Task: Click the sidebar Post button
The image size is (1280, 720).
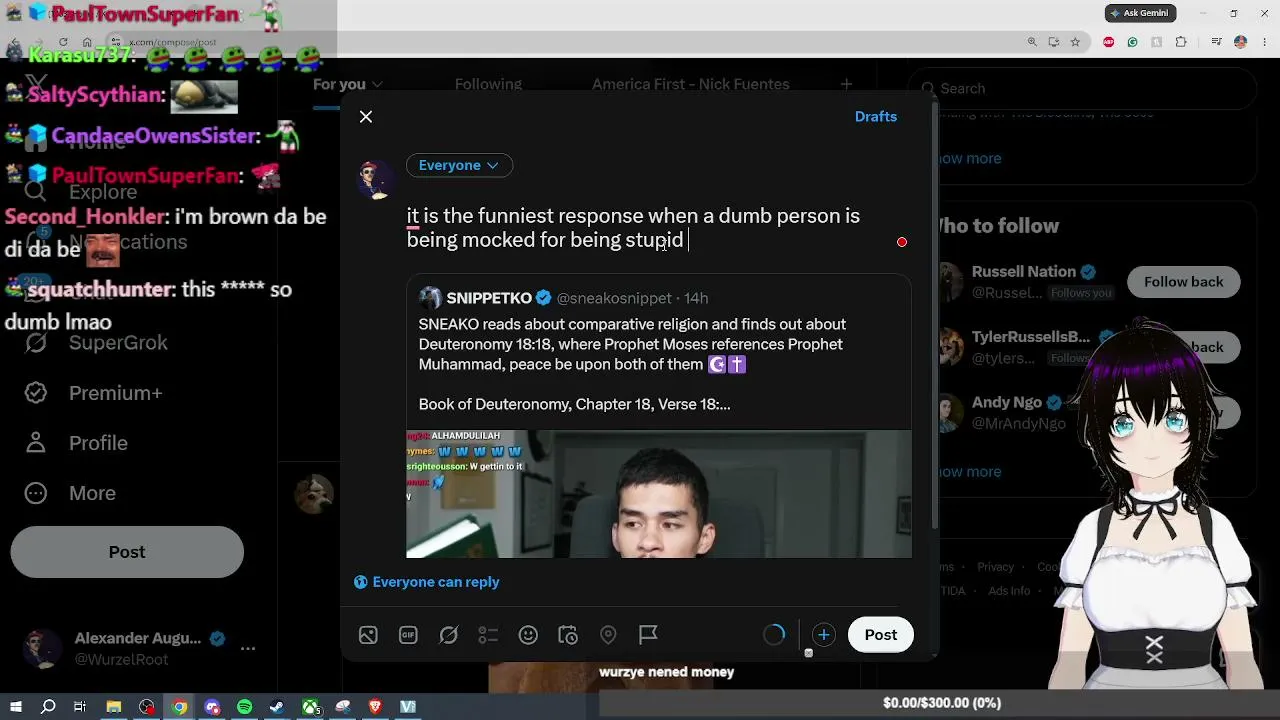Action: coord(127,552)
